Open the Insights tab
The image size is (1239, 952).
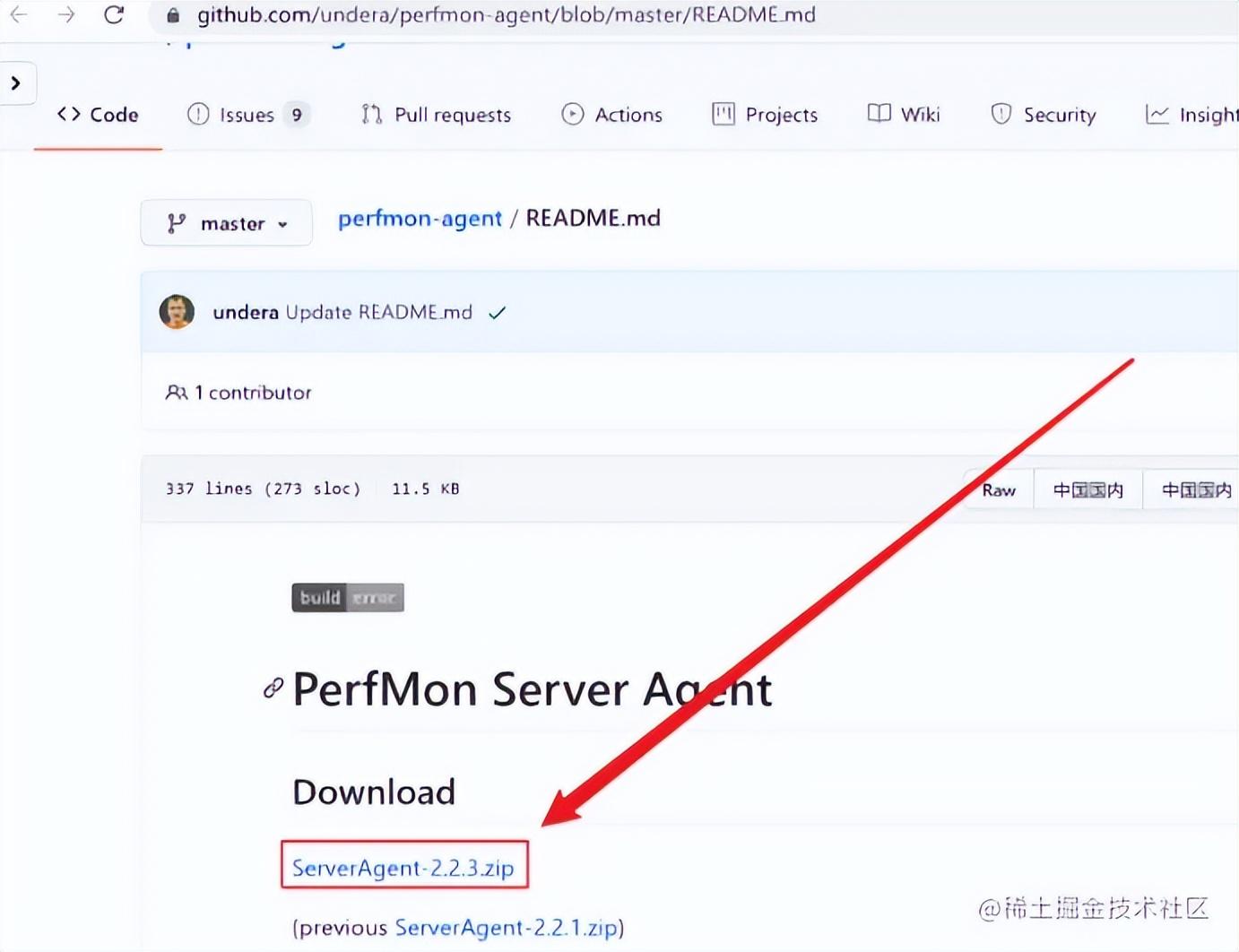coord(1192,115)
